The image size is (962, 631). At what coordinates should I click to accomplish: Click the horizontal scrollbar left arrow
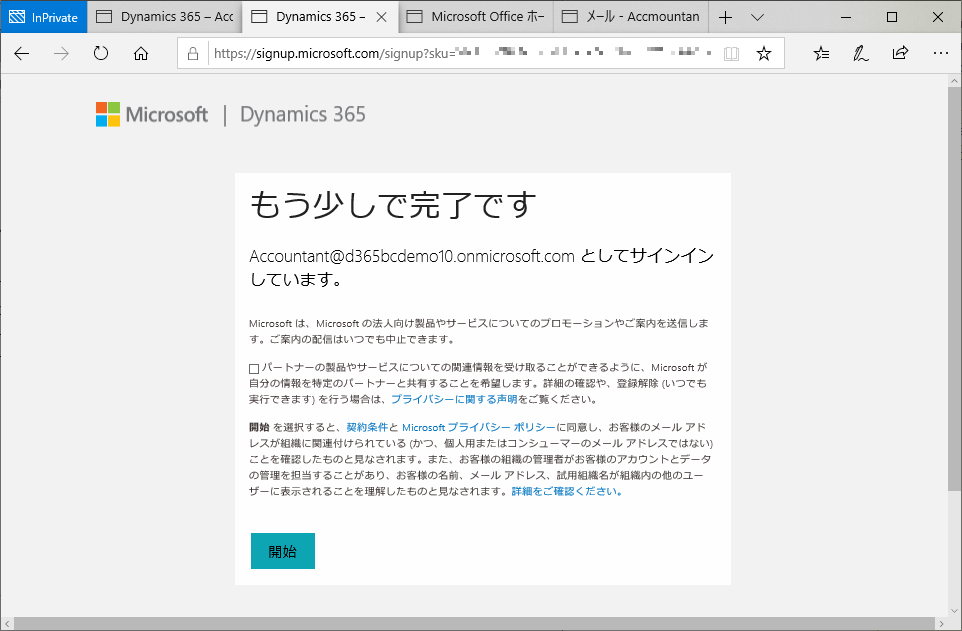point(7,624)
